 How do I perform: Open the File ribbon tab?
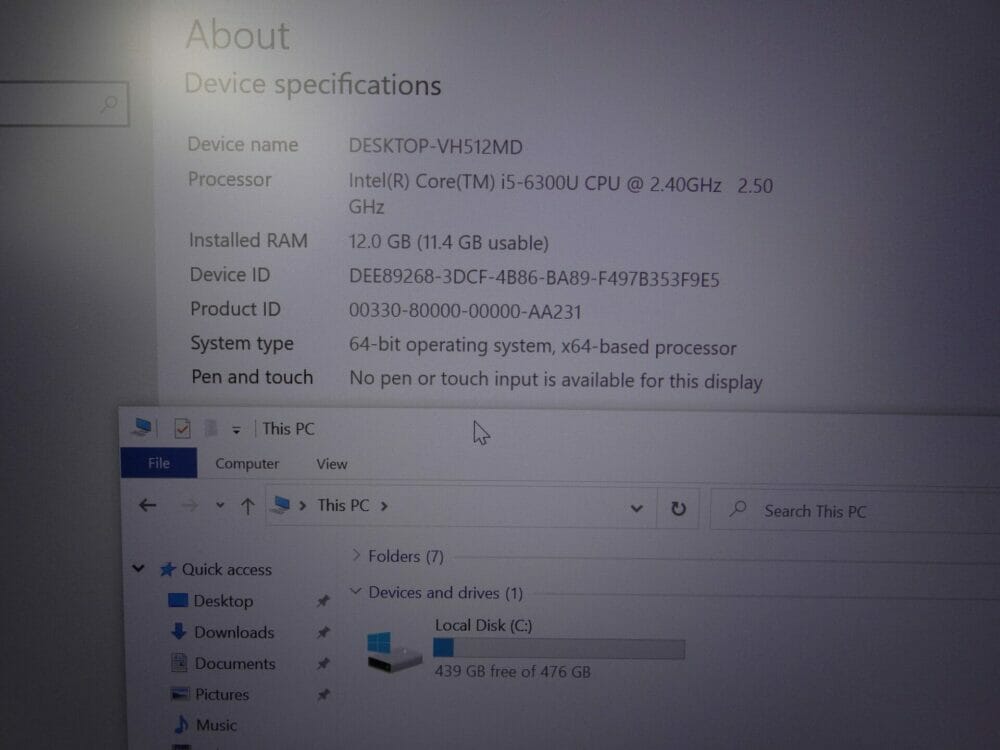pyautogui.click(x=159, y=463)
